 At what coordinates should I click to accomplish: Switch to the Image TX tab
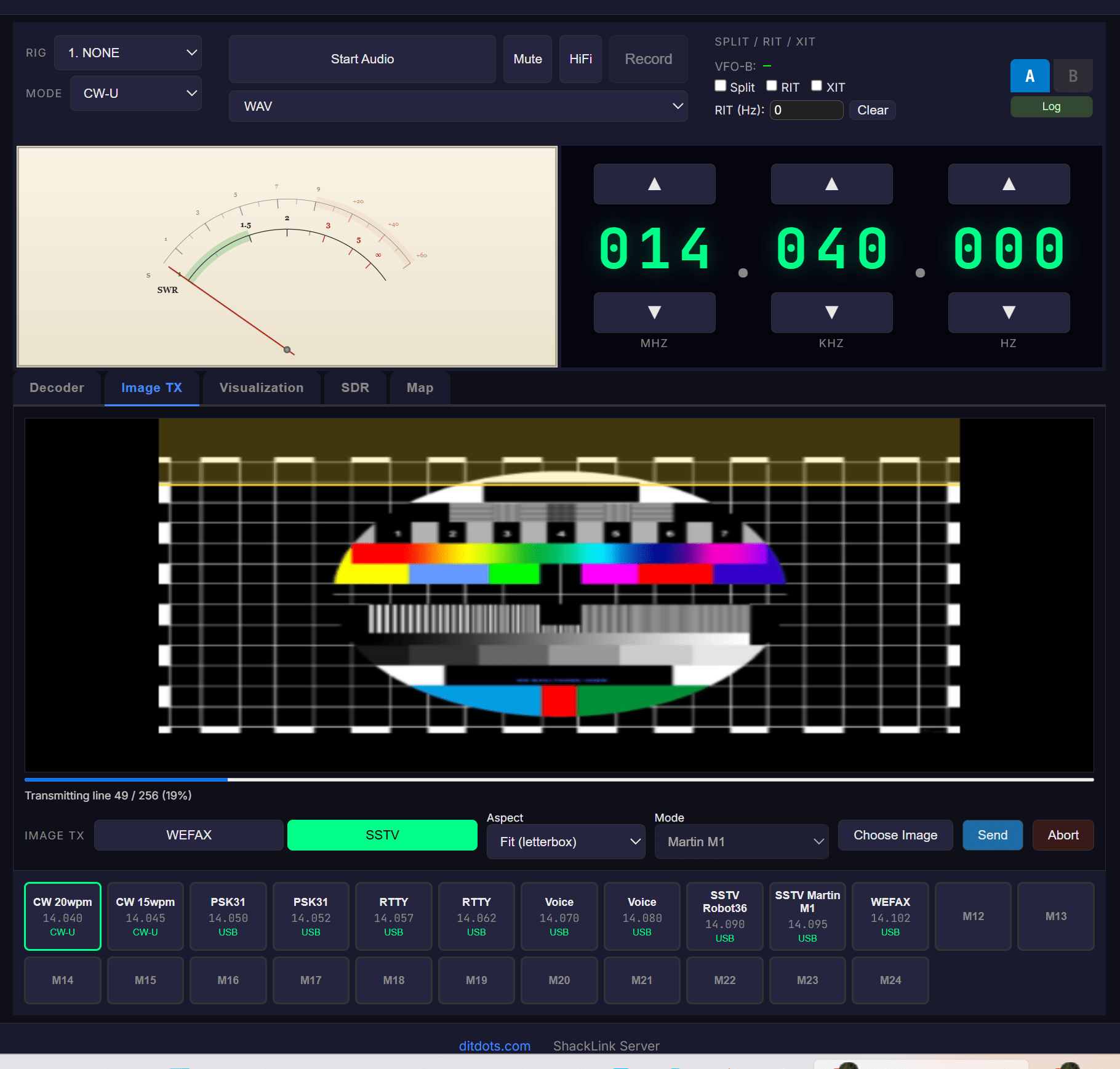point(151,388)
